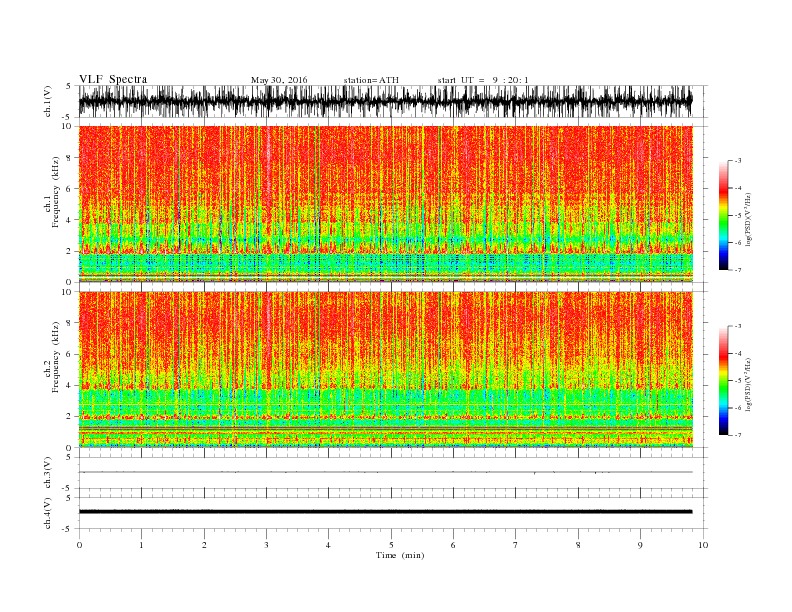Click the "station=ATH" header label
Screen dimensions: 792x612
[371, 80]
